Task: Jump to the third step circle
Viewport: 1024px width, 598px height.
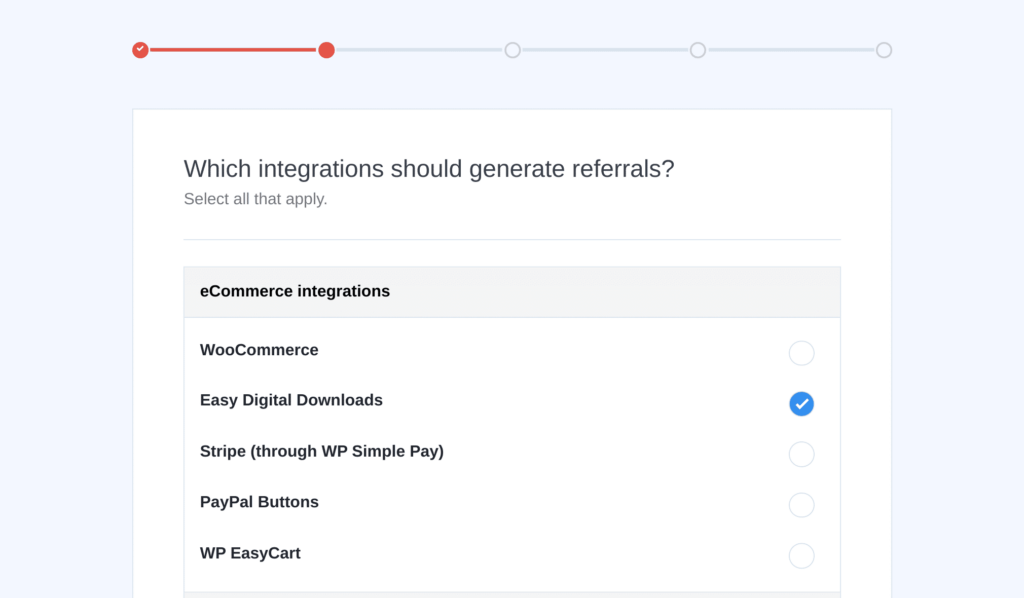Action: [x=513, y=50]
